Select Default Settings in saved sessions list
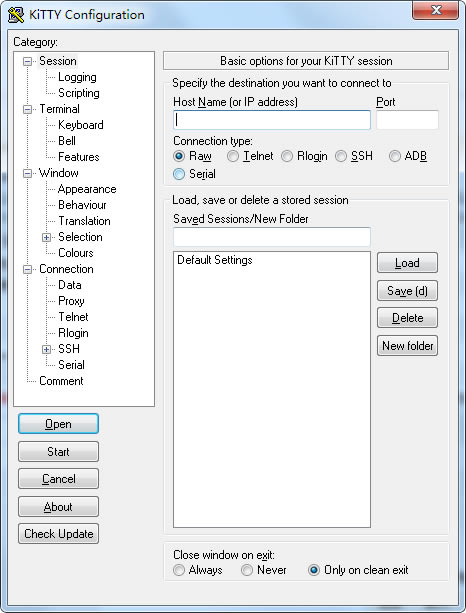This screenshot has height=613, width=466. click(215, 260)
